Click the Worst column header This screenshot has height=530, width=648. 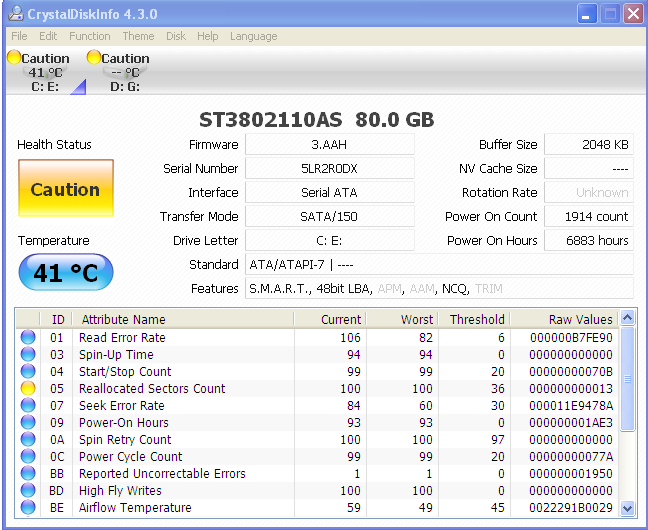(x=403, y=319)
